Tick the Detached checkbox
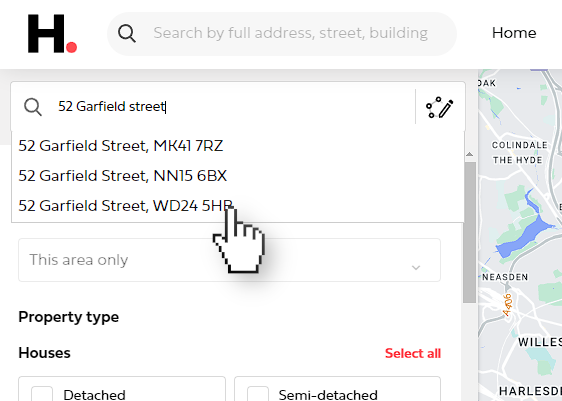This screenshot has height=401, width=562. 42,394
